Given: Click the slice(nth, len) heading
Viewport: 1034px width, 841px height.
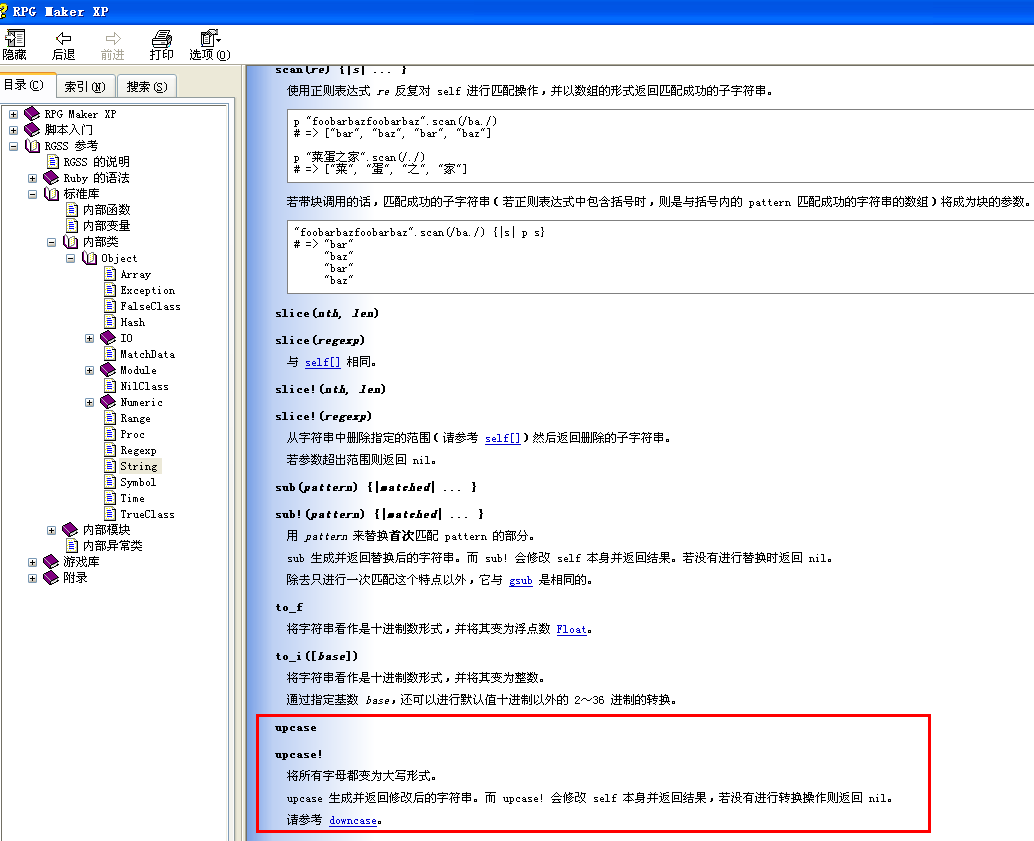Looking at the screenshot, I should pyautogui.click(x=327, y=313).
